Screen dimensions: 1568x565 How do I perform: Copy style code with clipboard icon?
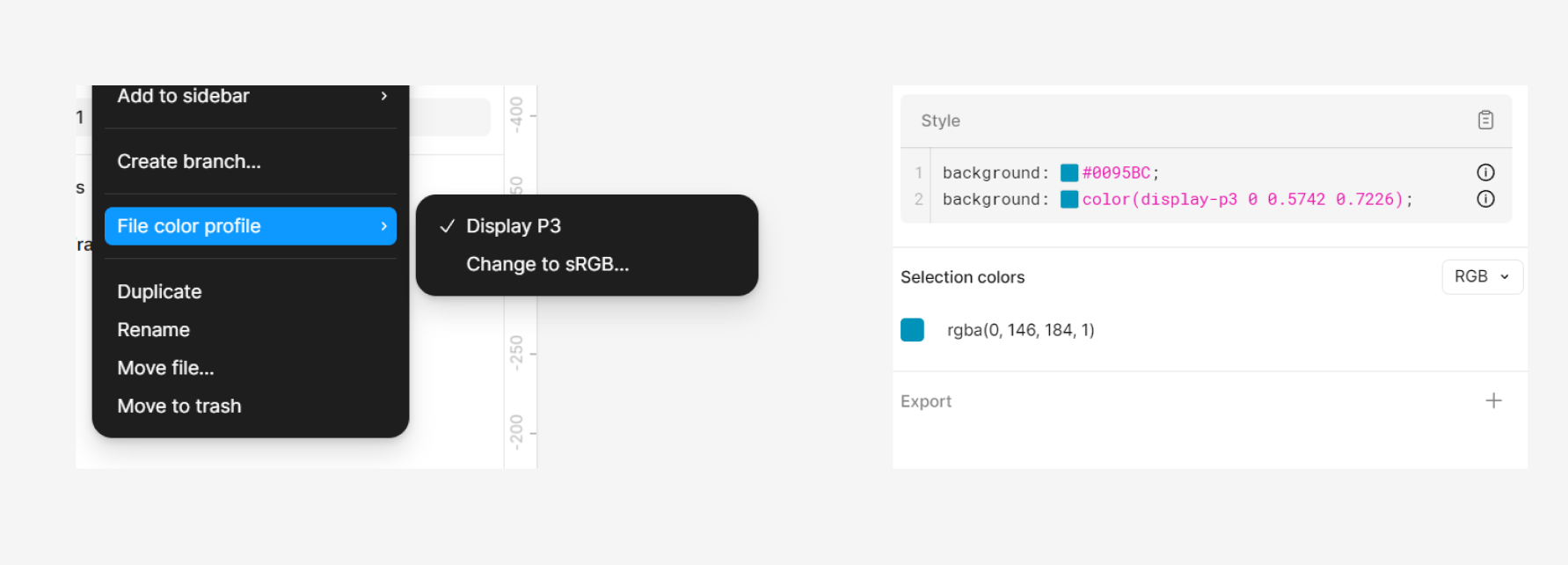click(x=1485, y=120)
